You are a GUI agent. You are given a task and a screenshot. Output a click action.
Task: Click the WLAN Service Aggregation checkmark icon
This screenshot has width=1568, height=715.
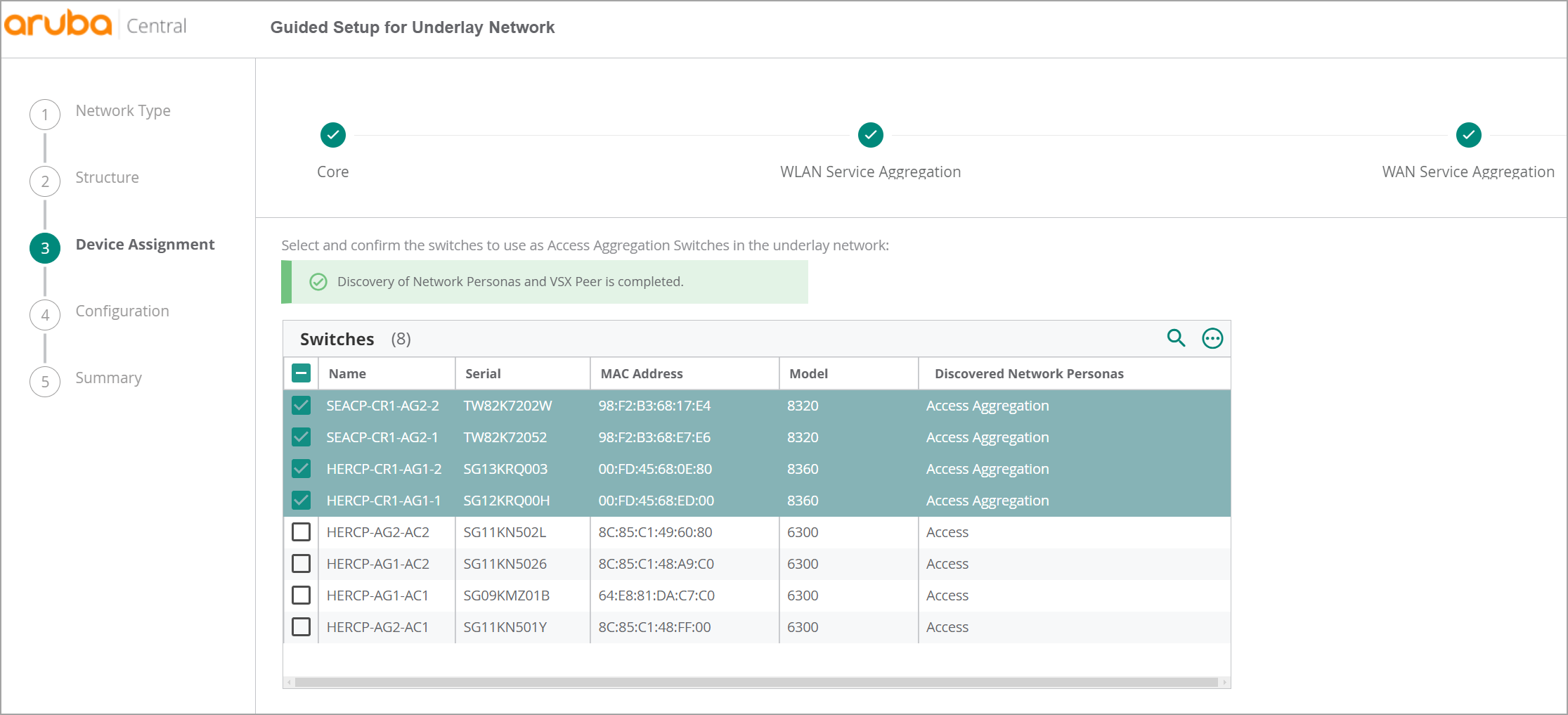point(871,135)
